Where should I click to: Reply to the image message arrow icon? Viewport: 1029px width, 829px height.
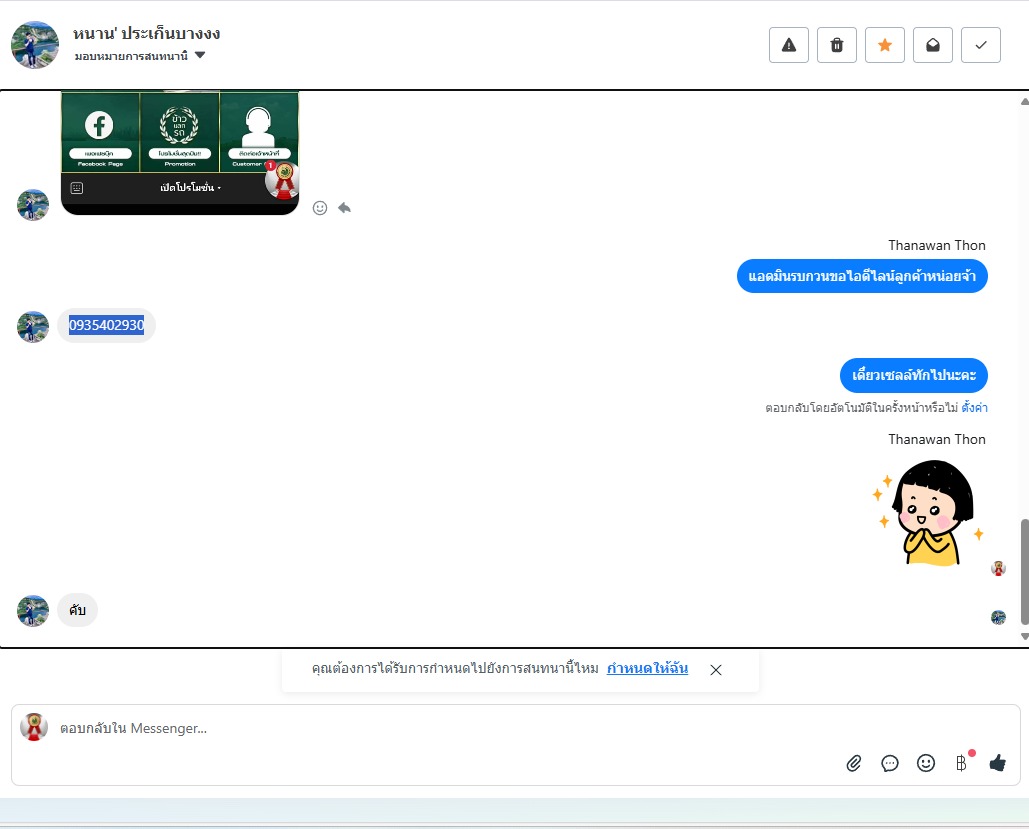pos(345,208)
